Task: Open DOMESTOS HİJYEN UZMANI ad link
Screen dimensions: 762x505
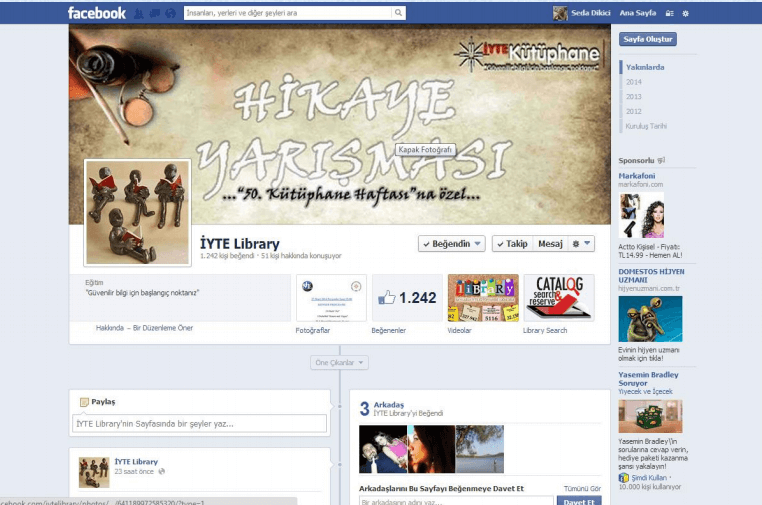Action: [x=651, y=276]
